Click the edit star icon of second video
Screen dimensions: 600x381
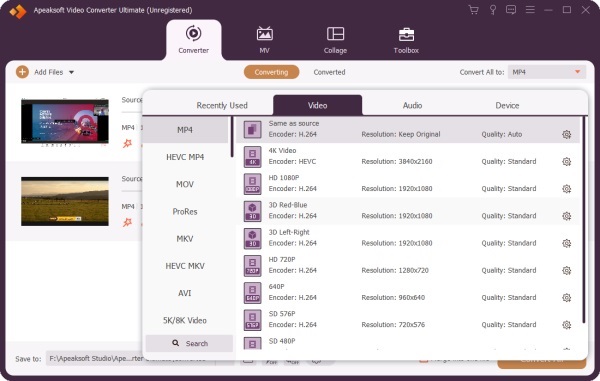point(127,222)
